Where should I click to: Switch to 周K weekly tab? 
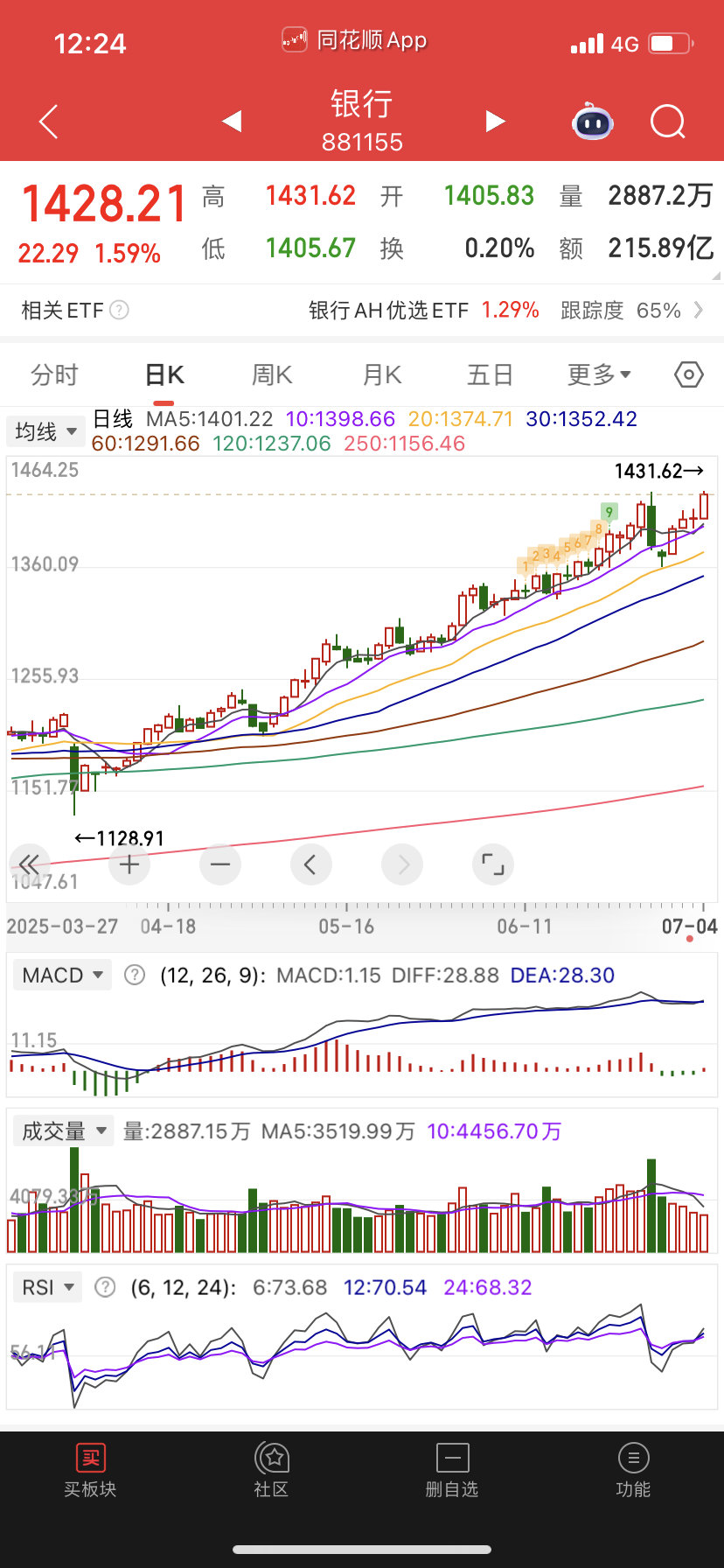272,374
